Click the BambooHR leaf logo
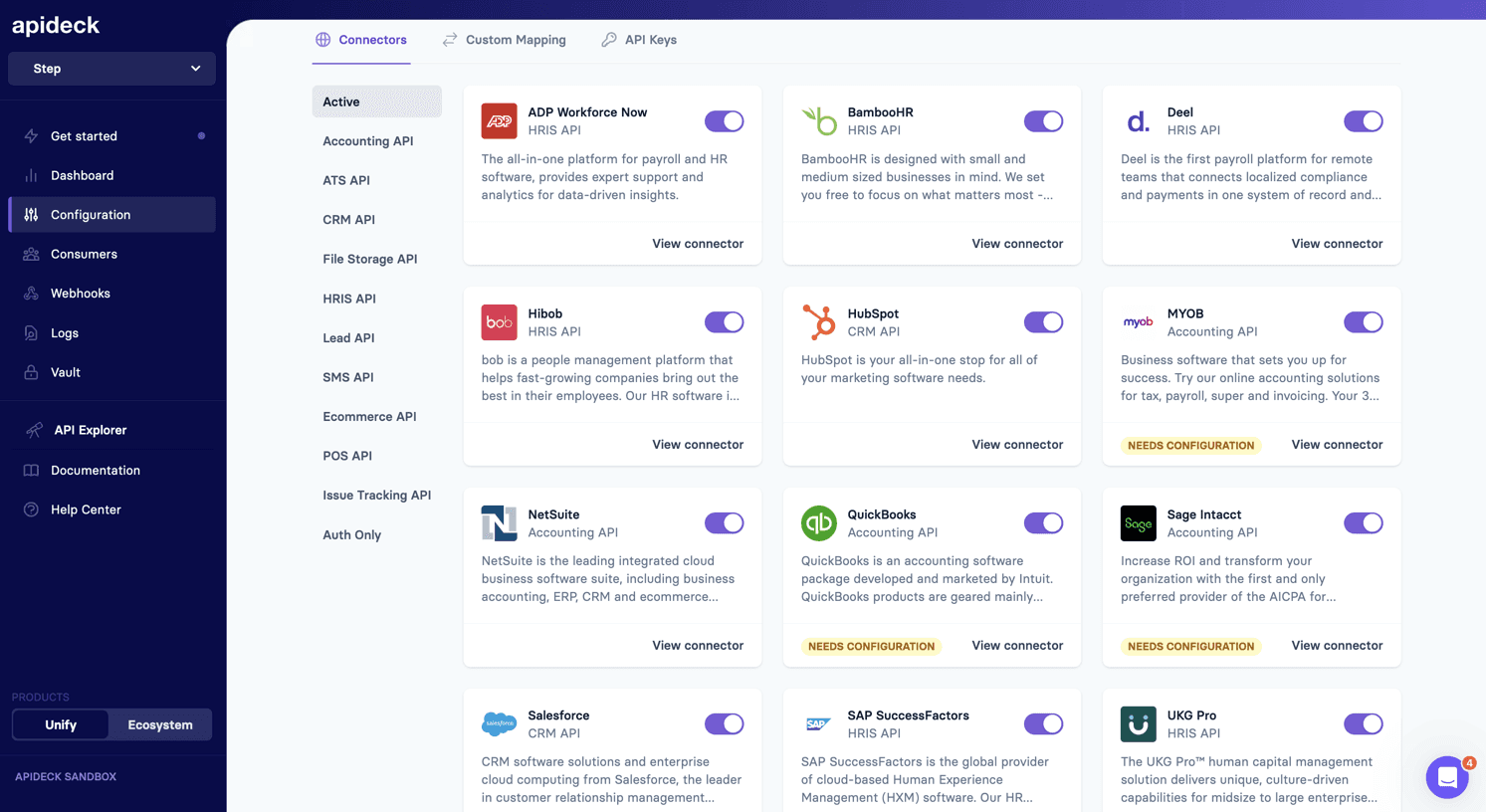The height and width of the screenshot is (812, 1486). point(819,121)
